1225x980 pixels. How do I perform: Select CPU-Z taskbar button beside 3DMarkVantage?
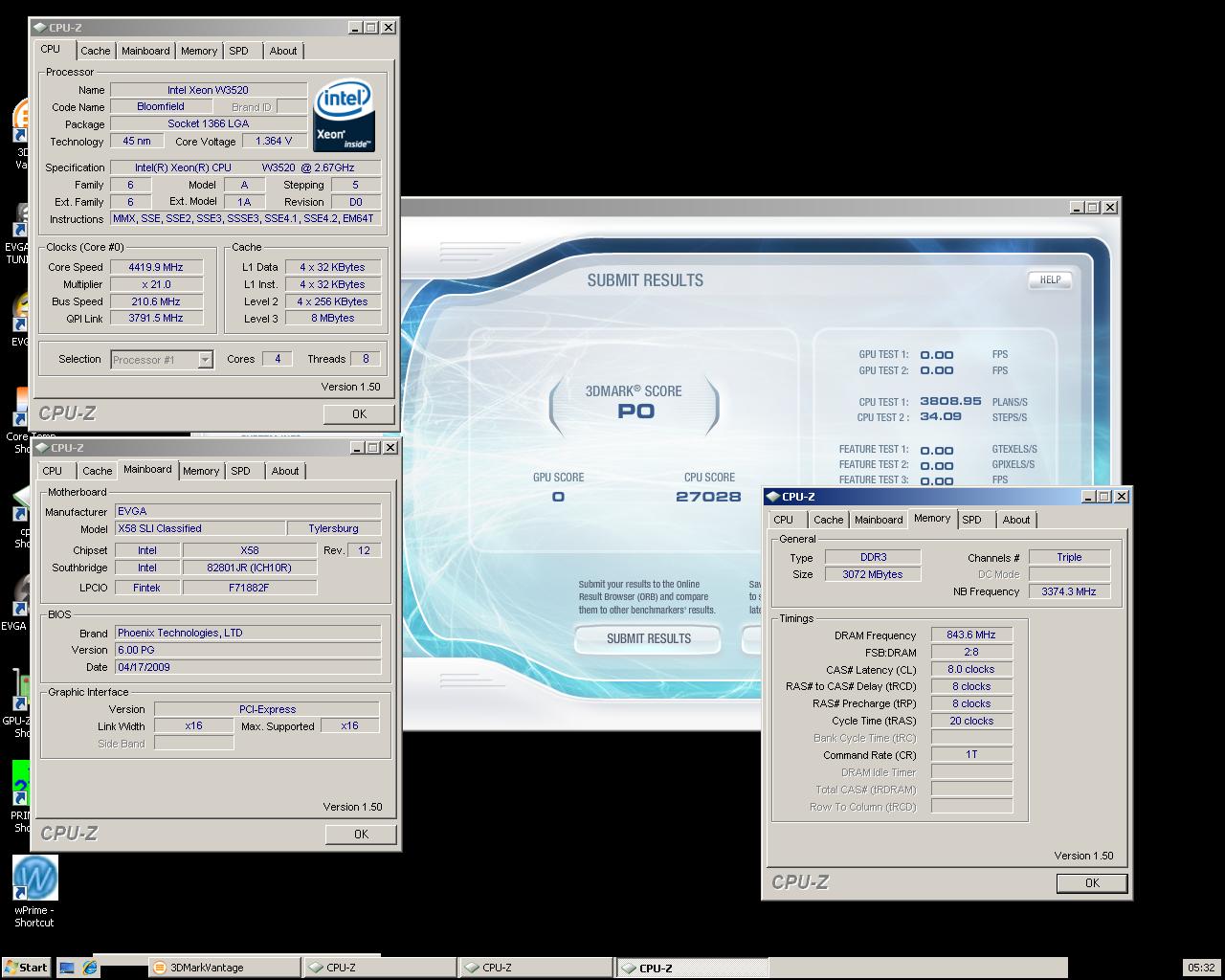tap(380, 968)
